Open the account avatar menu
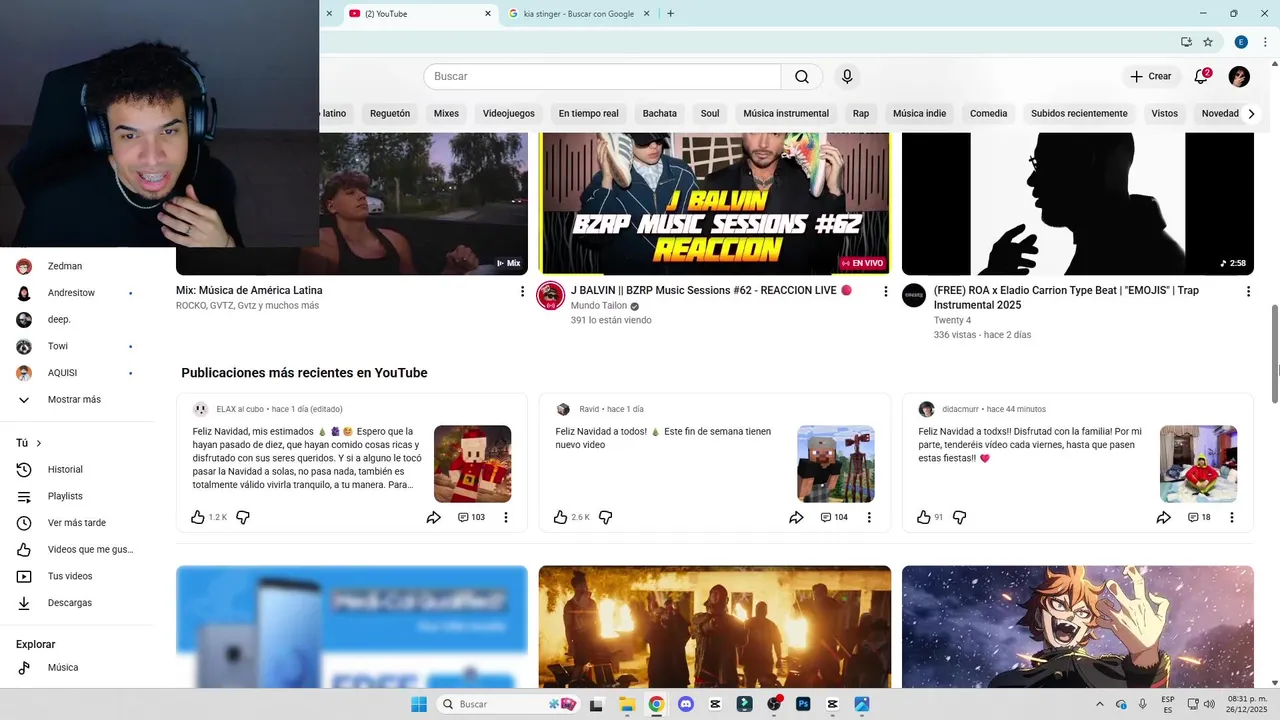This screenshot has width=1280, height=720. [x=1239, y=76]
